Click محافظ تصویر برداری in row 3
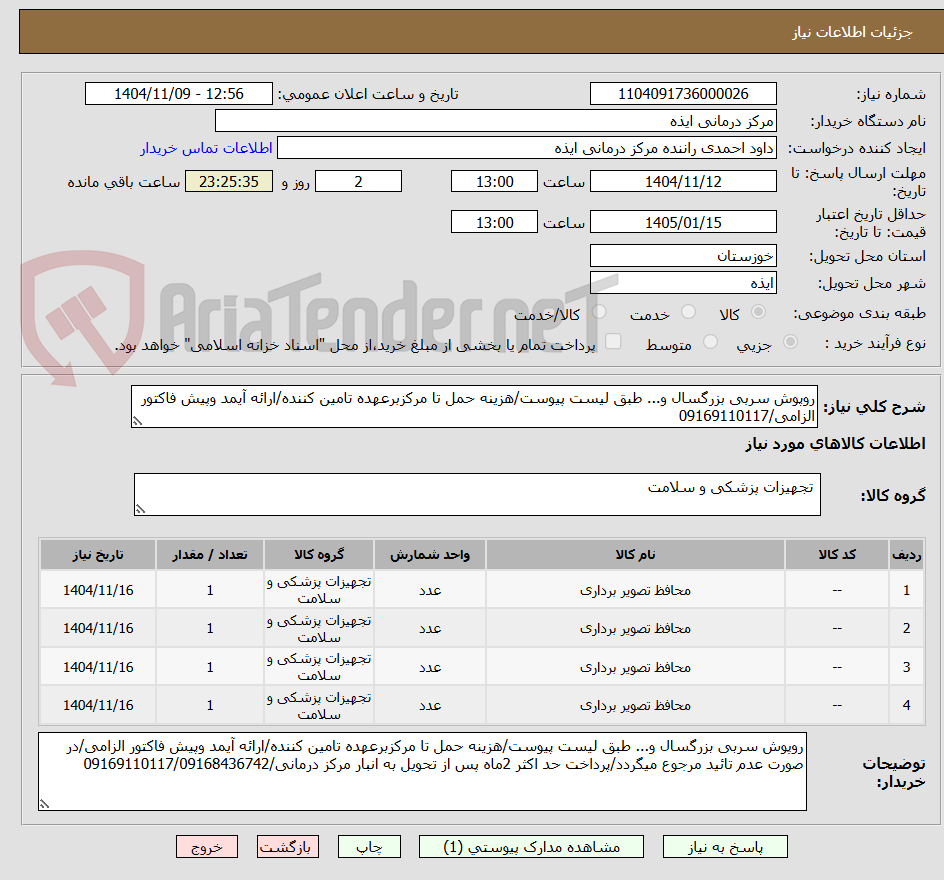 pyautogui.click(x=635, y=668)
